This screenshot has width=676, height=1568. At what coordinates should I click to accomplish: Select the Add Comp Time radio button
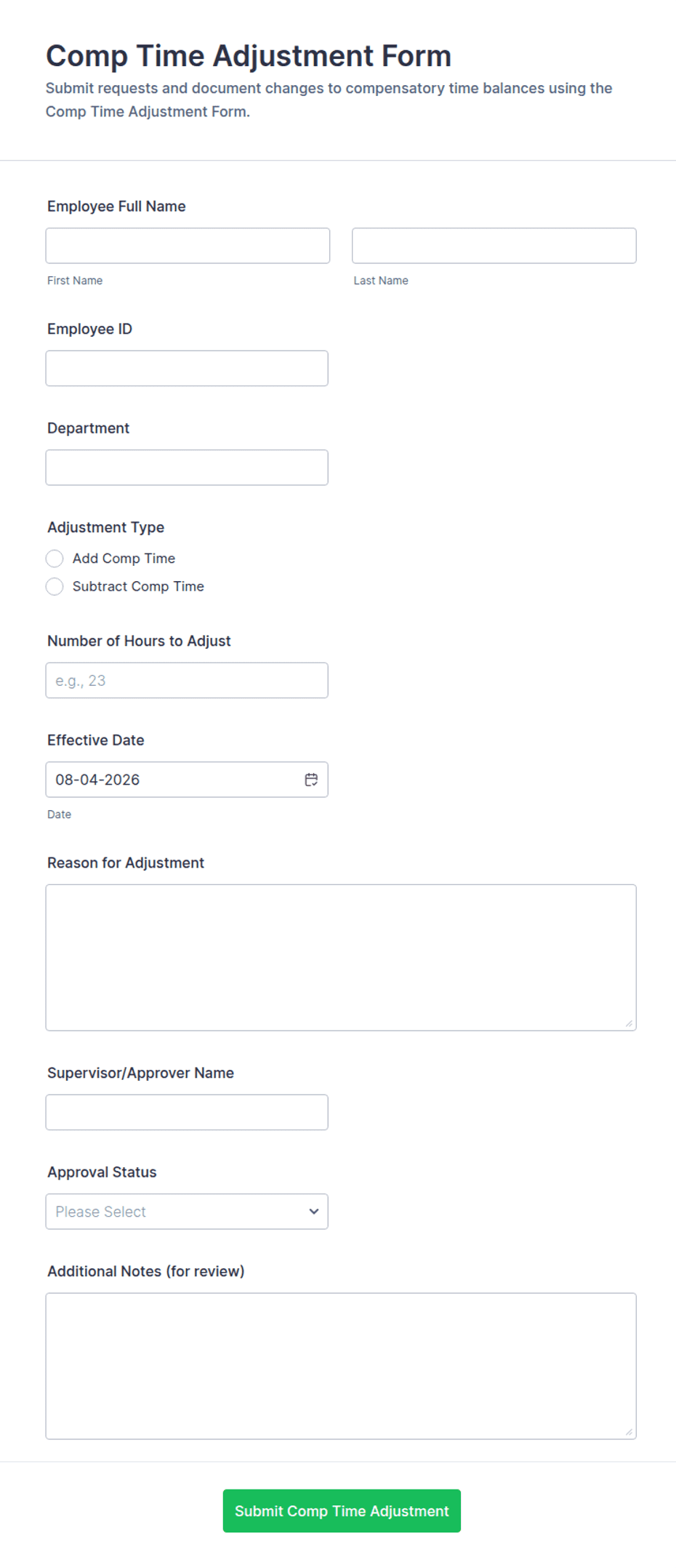click(55, 559)
